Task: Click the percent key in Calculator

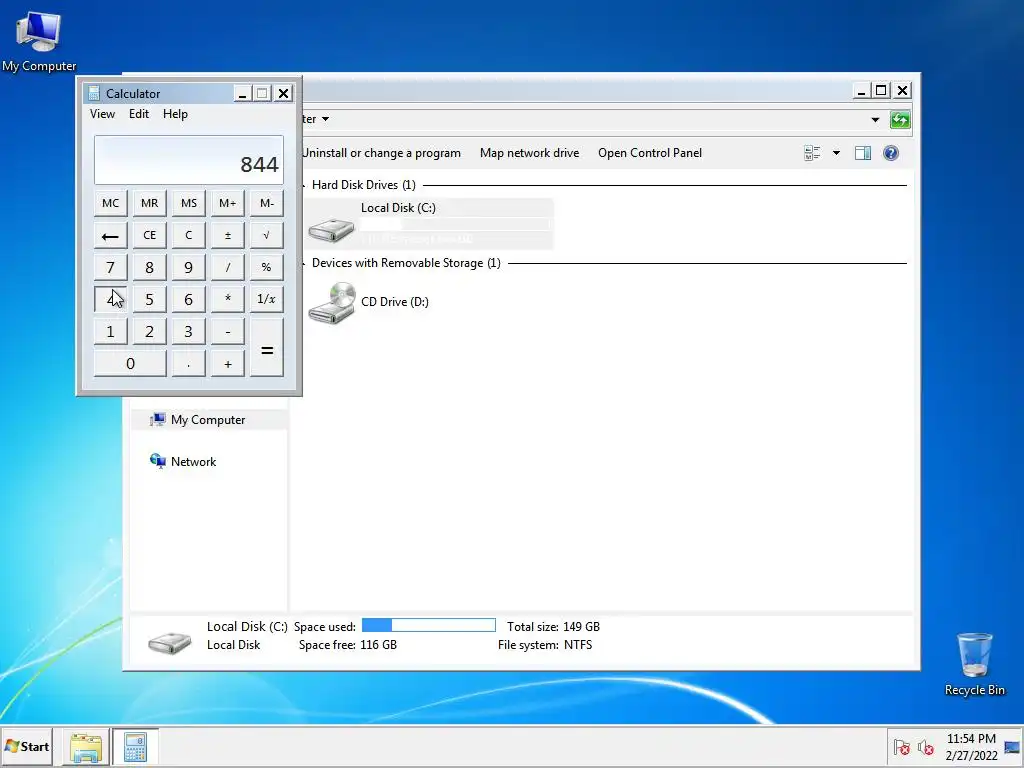Action: tap(266, 268)
